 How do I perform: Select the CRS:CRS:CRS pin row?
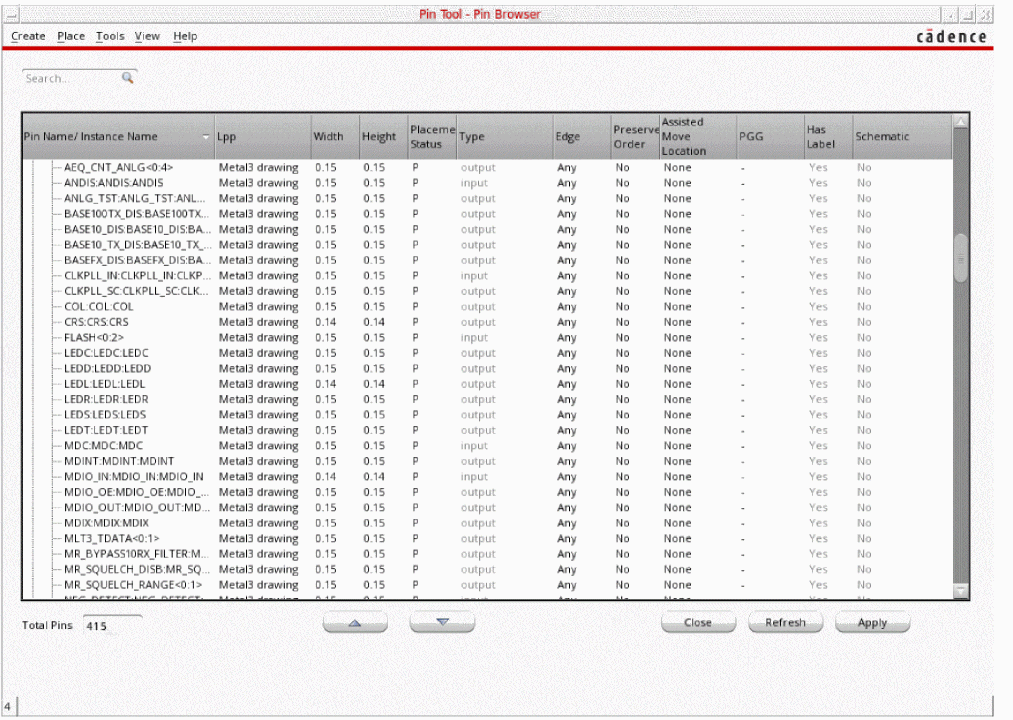[x=487, y=322]
